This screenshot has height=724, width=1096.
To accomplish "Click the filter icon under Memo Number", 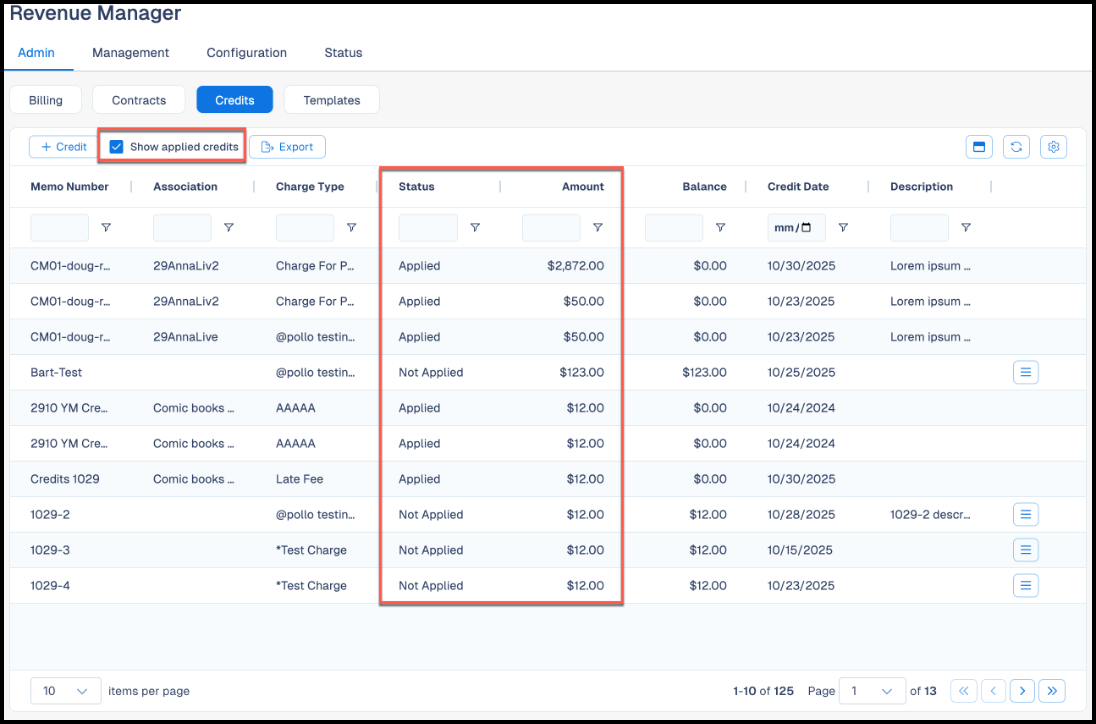I will click(x=106, y=227).
